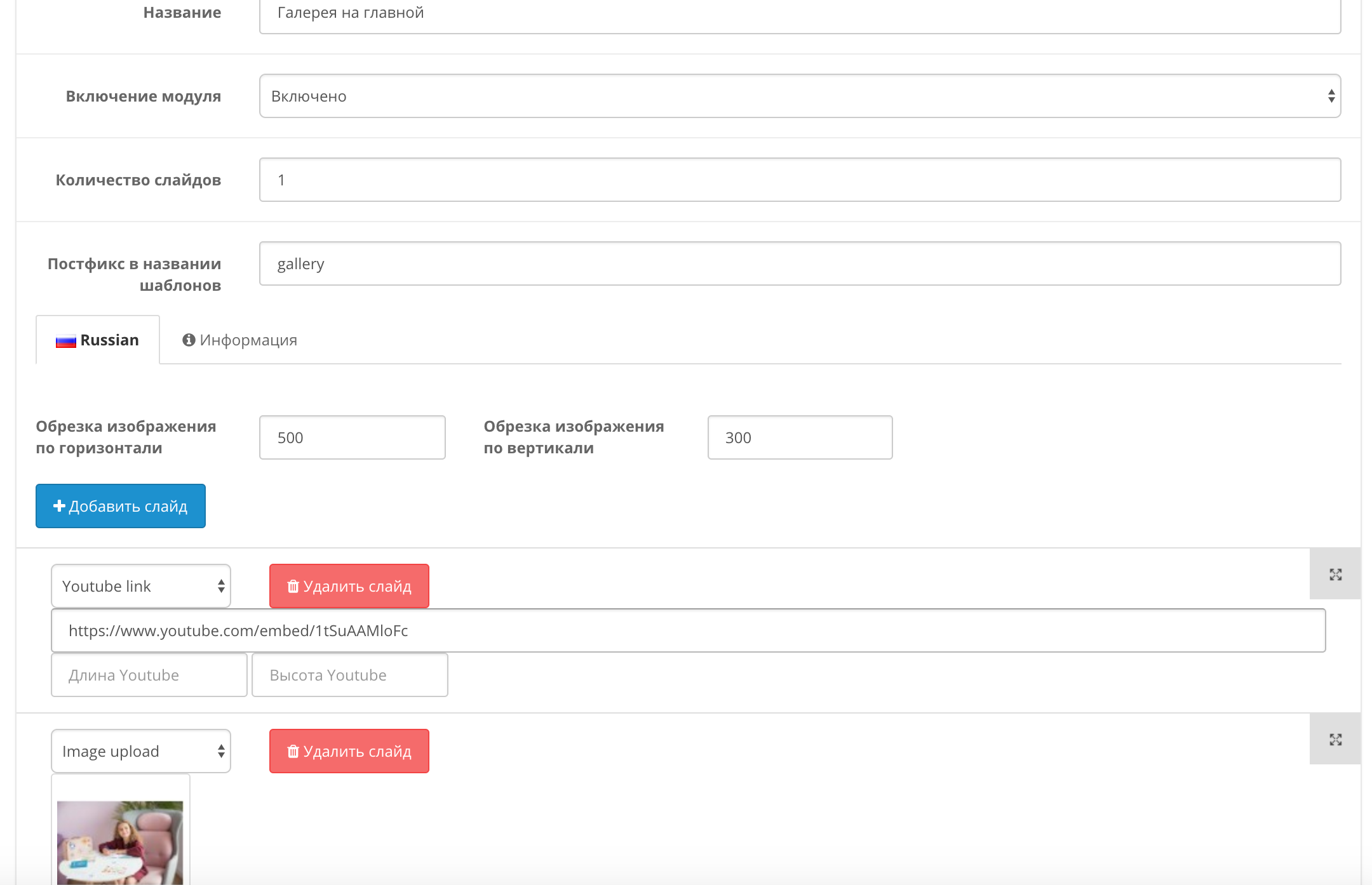Switch to the Russian language tab
The height and width of the screenshot is (885, 1372).
coord(98,340)
